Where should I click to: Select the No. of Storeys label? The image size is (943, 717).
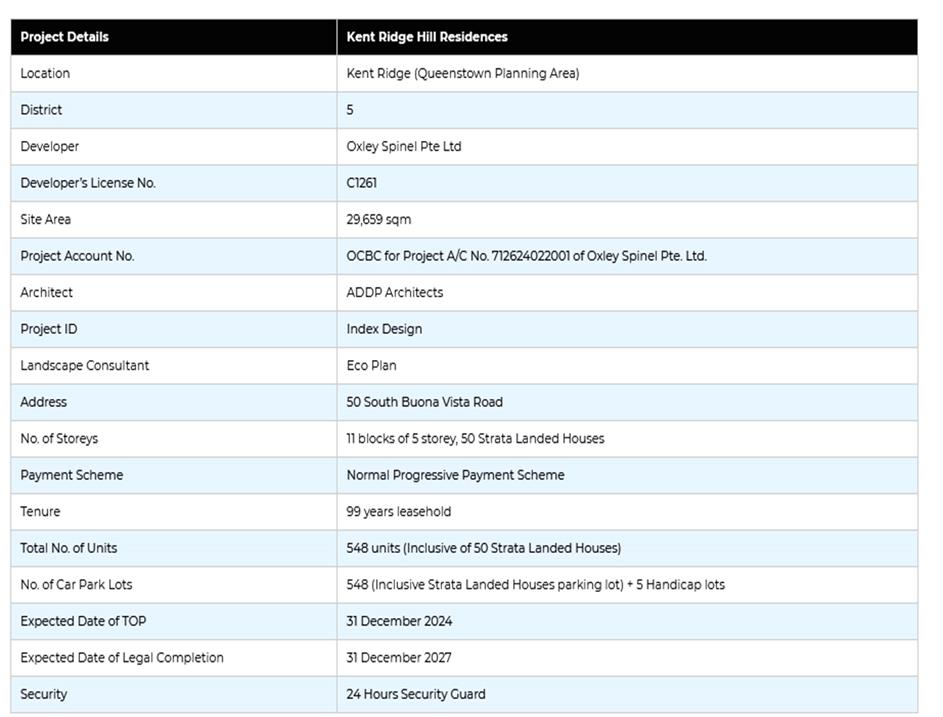point(59,438)
